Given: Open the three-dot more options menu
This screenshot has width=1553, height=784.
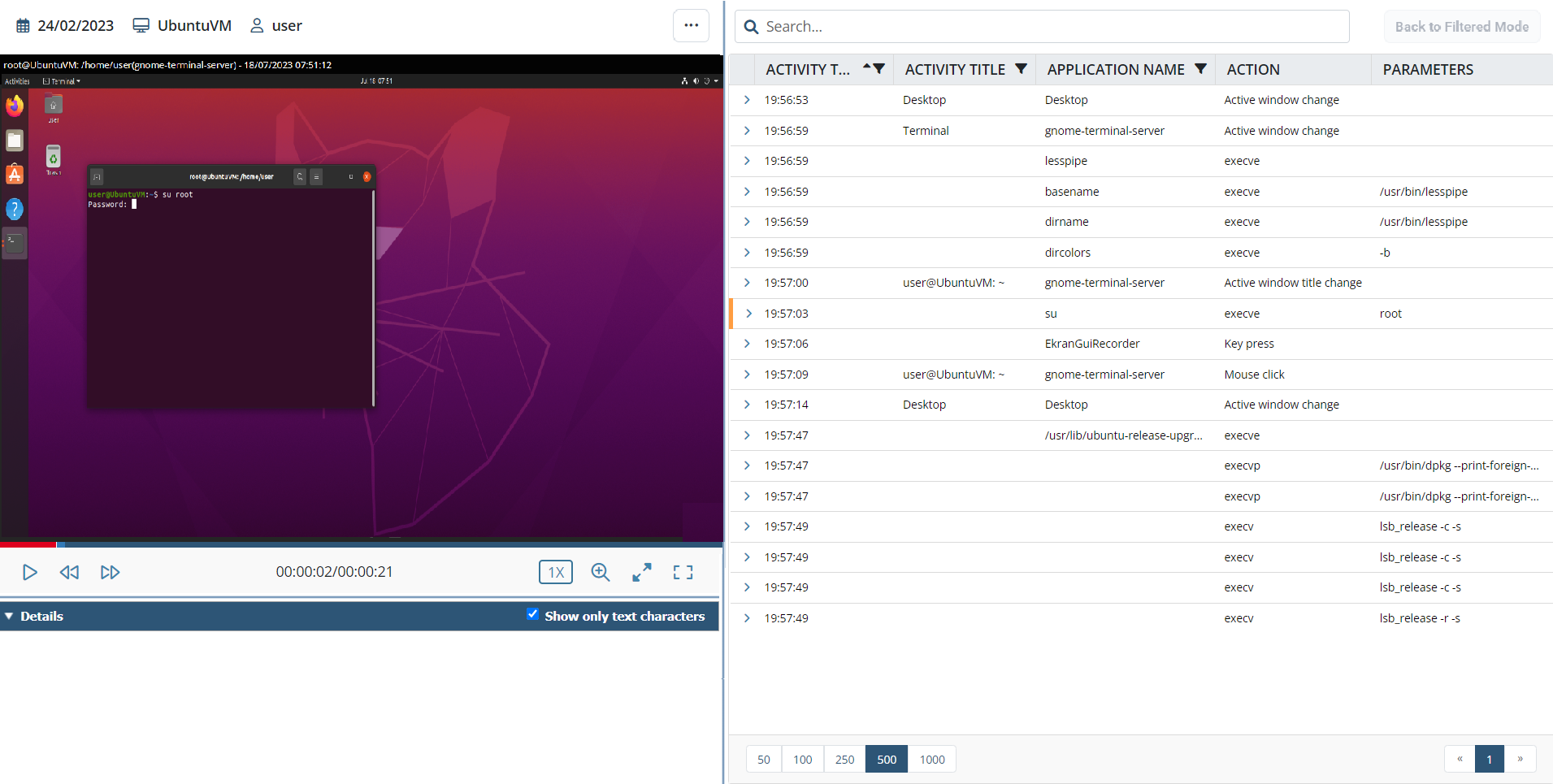Looking at the screenshot, I should [x=691, y=25].
